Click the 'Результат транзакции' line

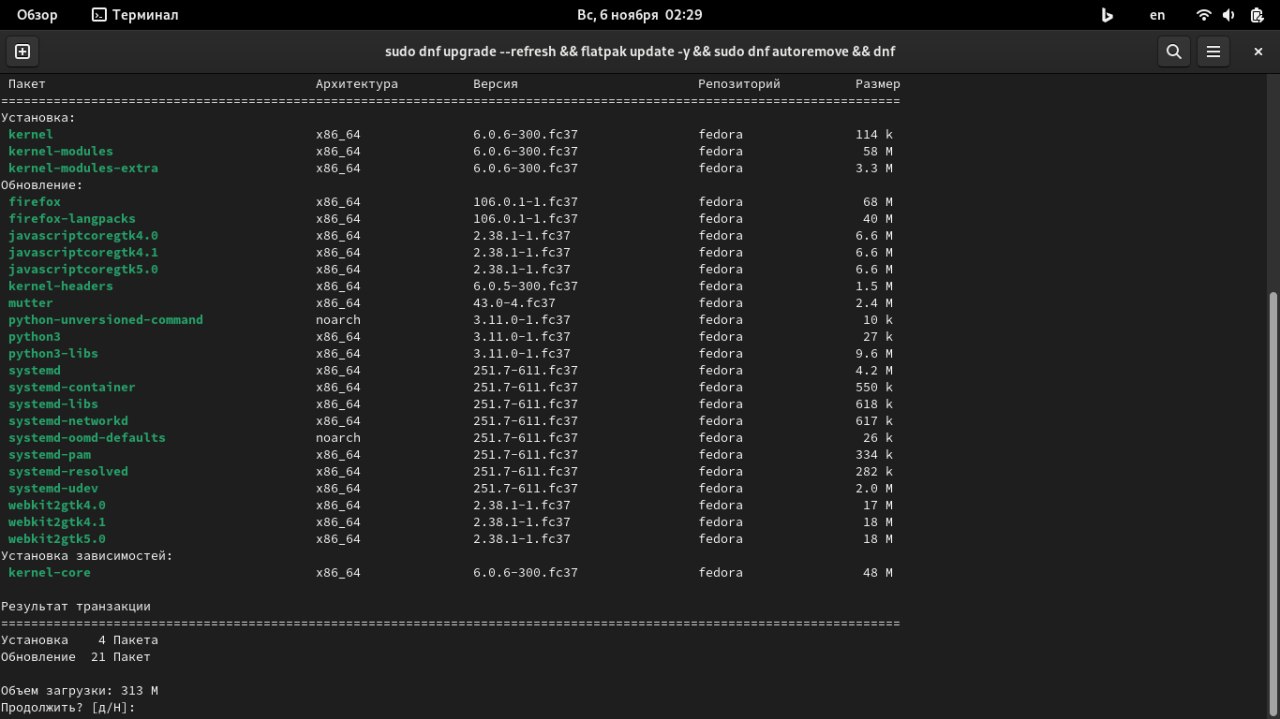[x=76, y=607]
